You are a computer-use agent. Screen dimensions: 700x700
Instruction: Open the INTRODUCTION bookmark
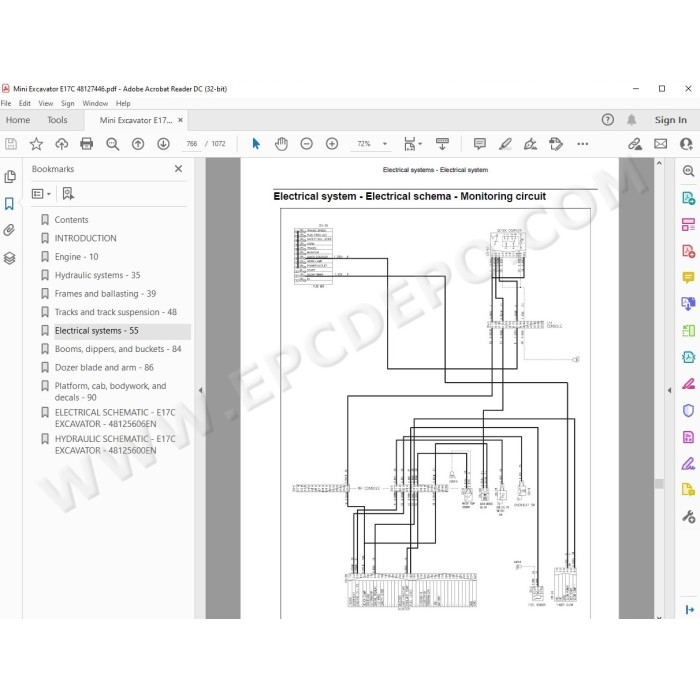[85, 238]
